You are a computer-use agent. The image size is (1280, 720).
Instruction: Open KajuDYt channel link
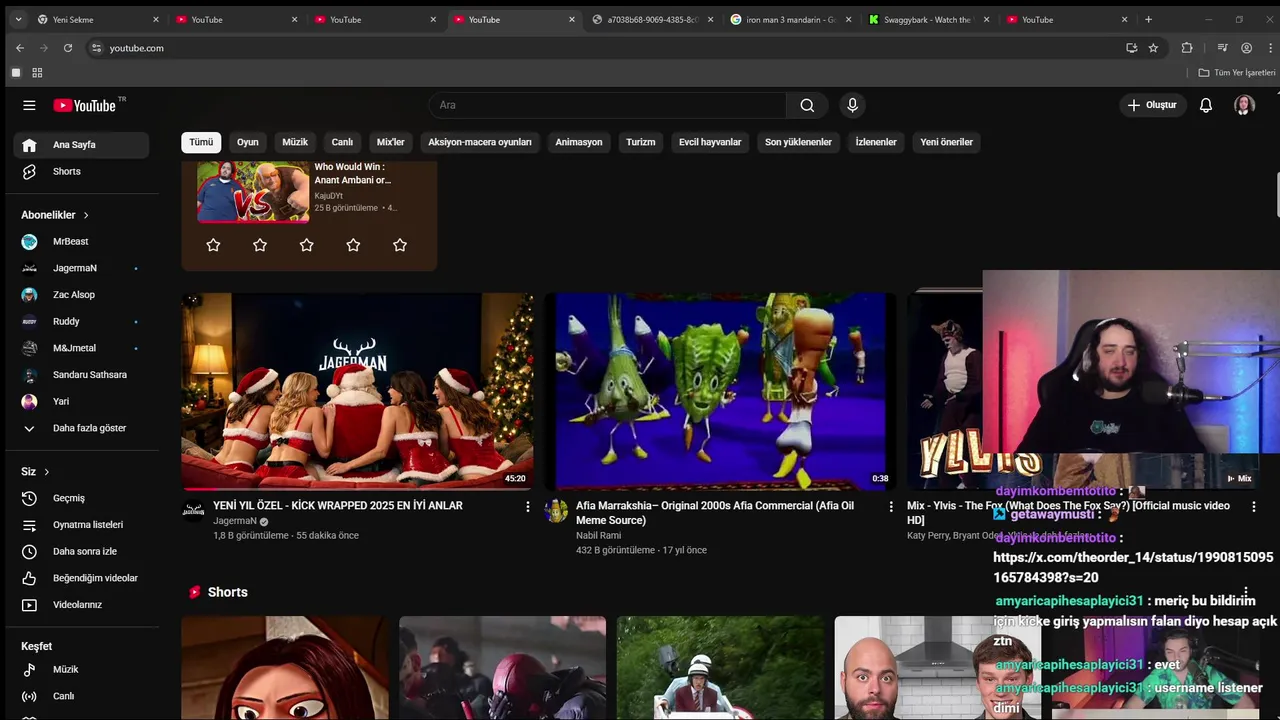click(x=329, y=196)
